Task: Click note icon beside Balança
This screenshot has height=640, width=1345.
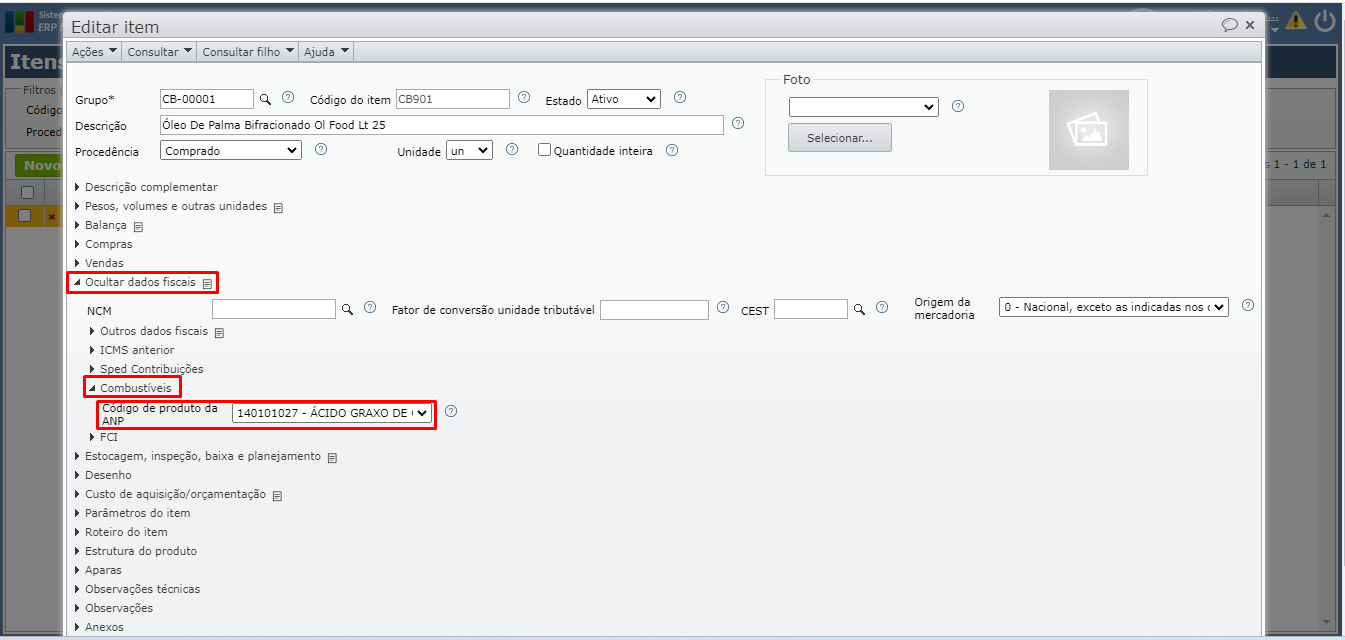Action: (x=138, y=227)
